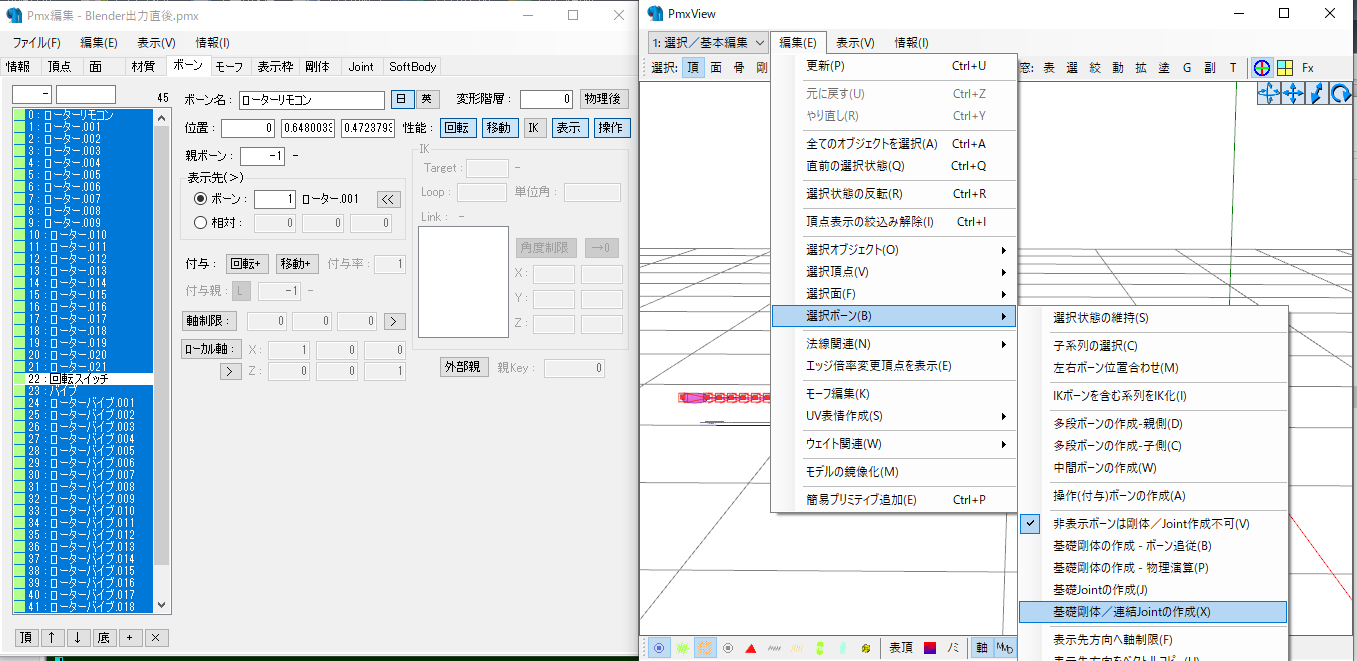Select the curved rotate arrow gizmo
Screen dimensions: 1357x661
tap(1340, 93)
